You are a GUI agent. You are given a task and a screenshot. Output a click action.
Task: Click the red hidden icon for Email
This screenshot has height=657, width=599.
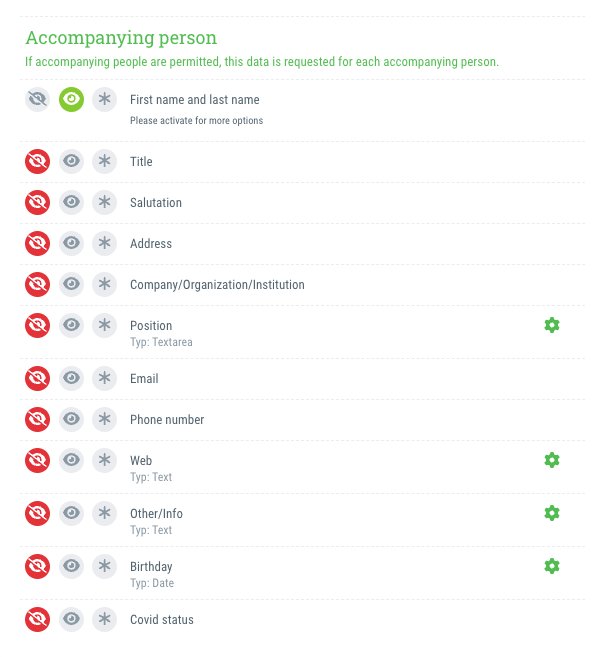(x=37, y=378)
